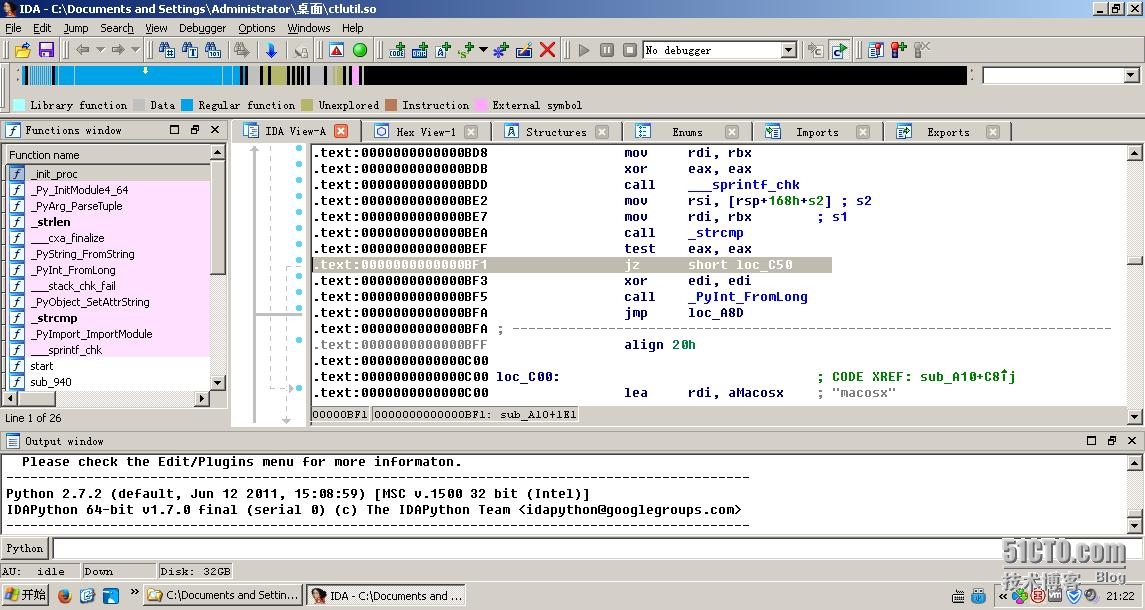Switch to the Exports tab

(x=948, y=131)
